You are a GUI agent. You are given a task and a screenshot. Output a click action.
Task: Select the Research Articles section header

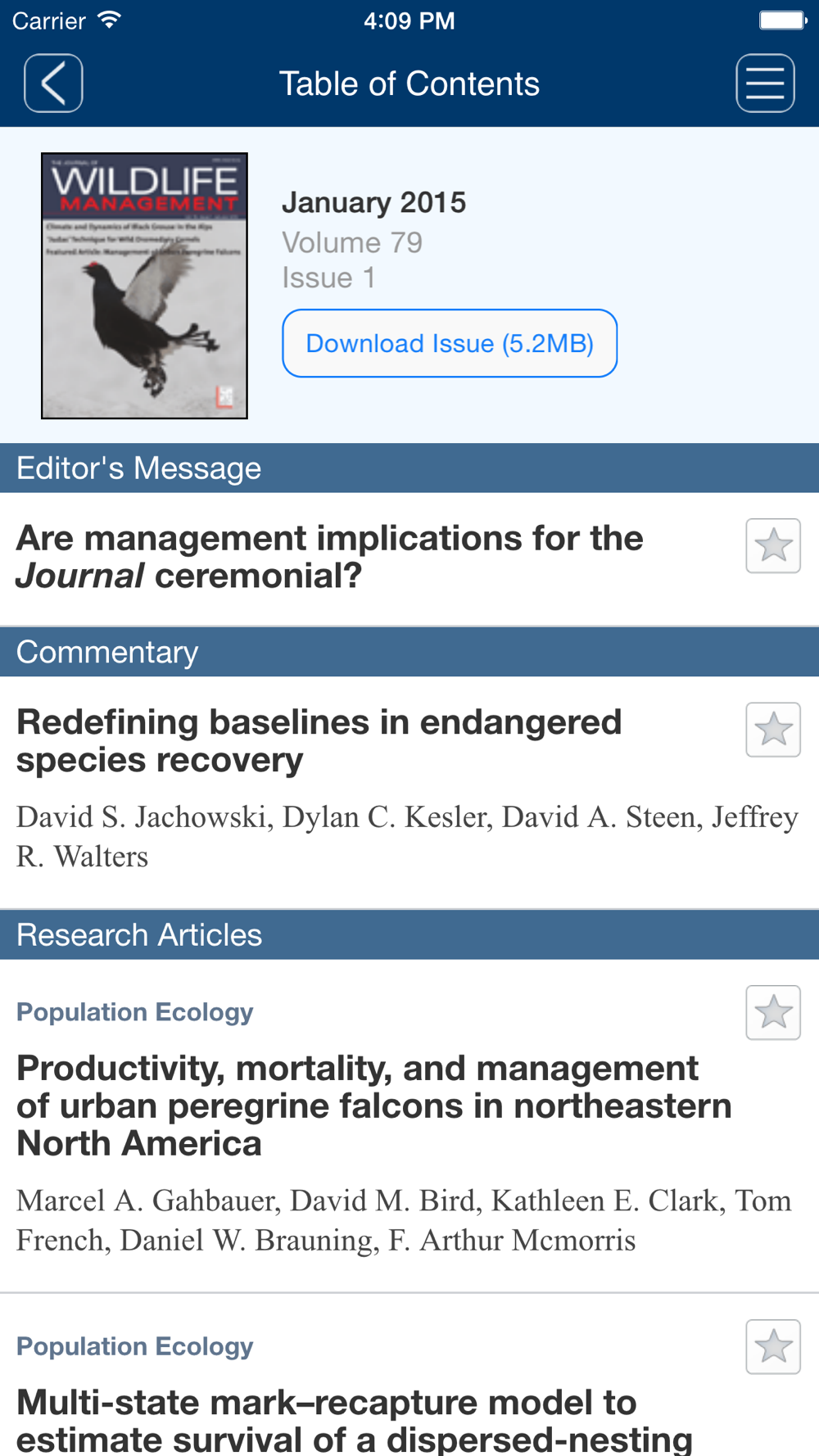[409, 934]
